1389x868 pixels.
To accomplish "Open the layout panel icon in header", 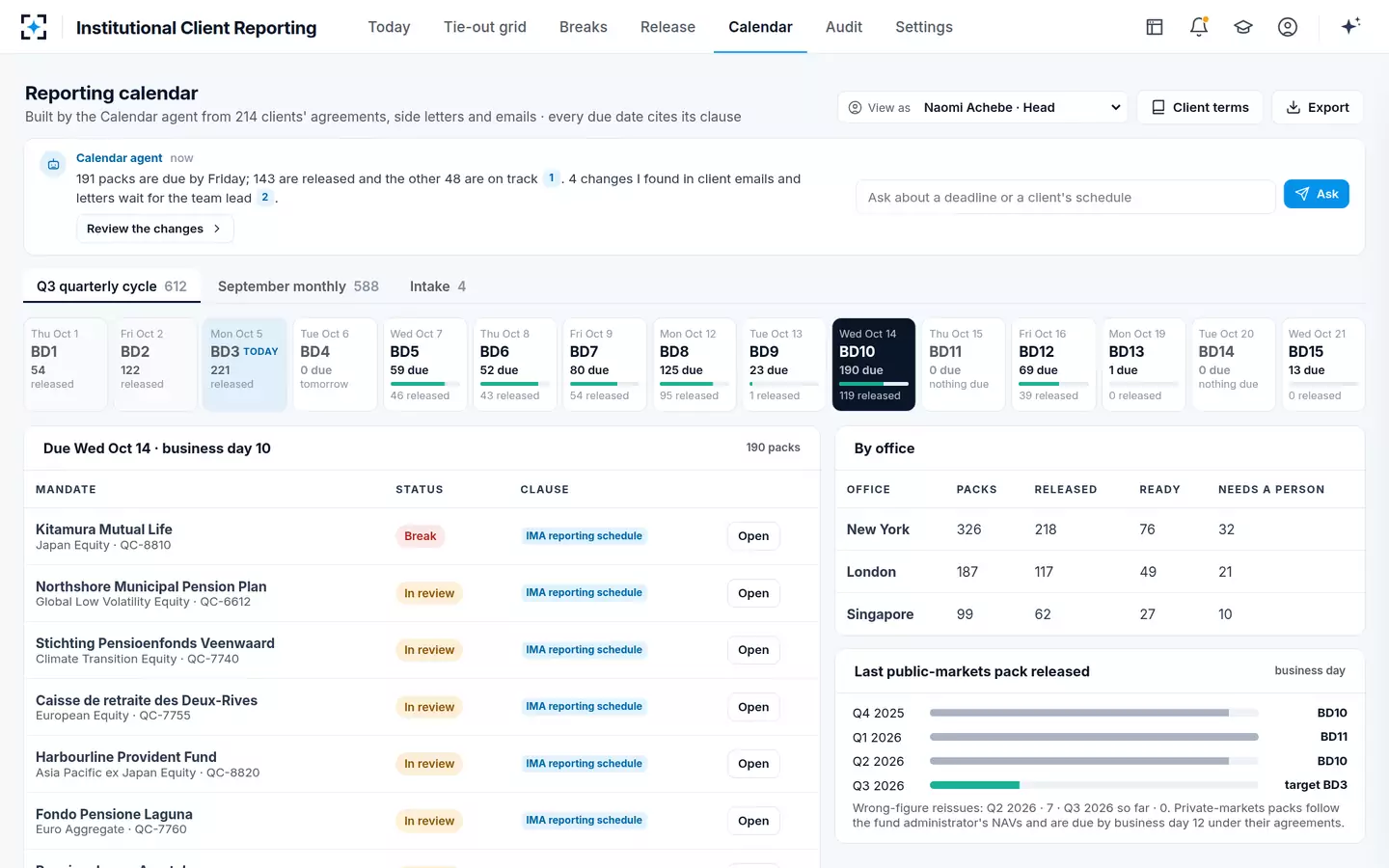I will pyautogui.click(x=1155, y=27).
